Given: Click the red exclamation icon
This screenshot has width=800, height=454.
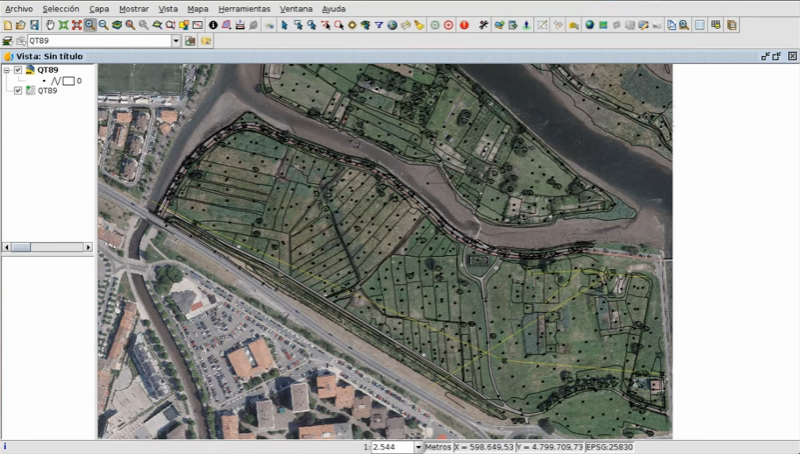Looking at the screenshot, I should point(464,25).
